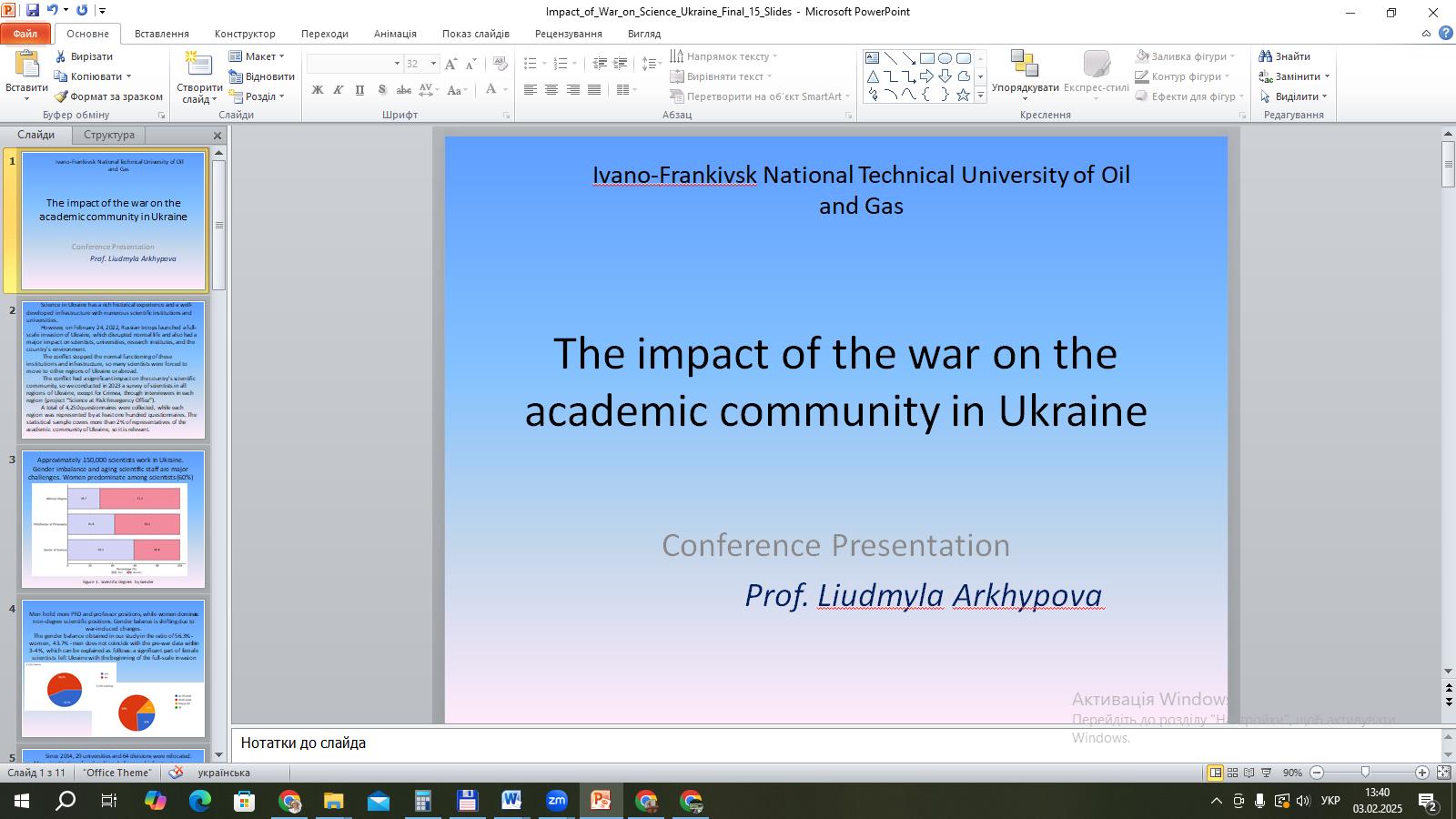Start Slide Show view from status bar

click(1266, 773)
